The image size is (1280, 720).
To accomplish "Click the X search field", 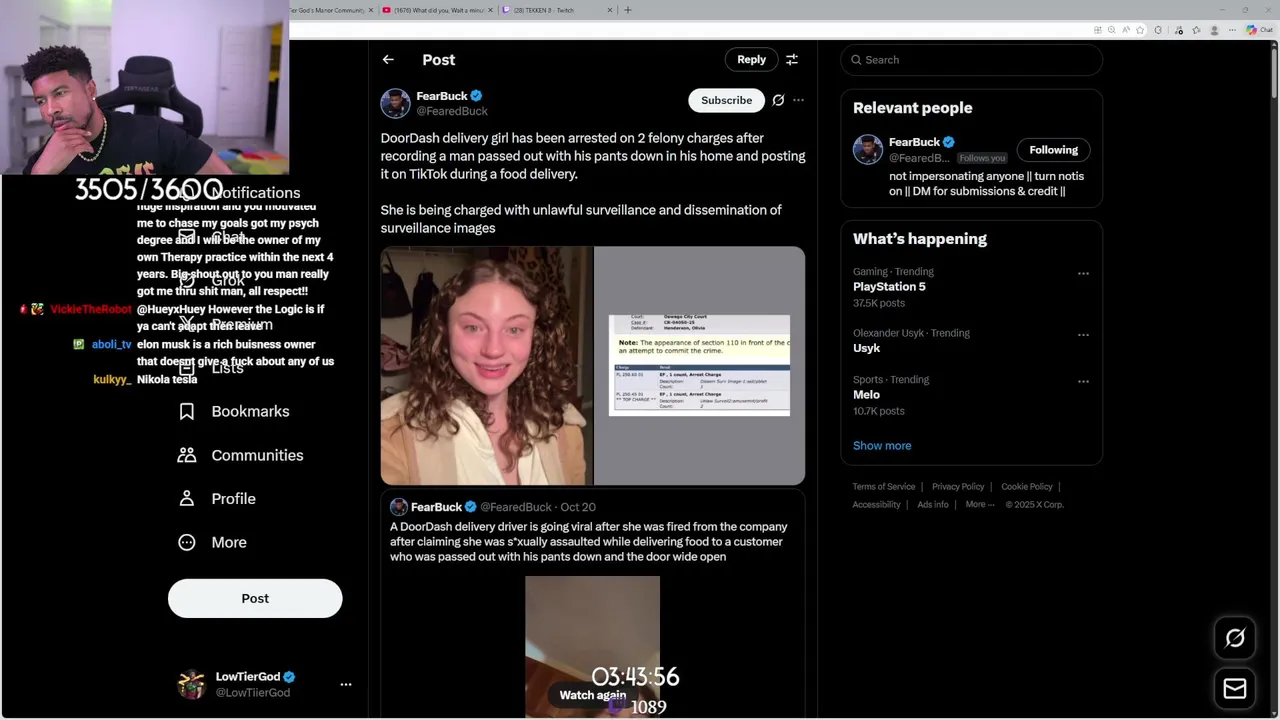I will click(971, 60).
